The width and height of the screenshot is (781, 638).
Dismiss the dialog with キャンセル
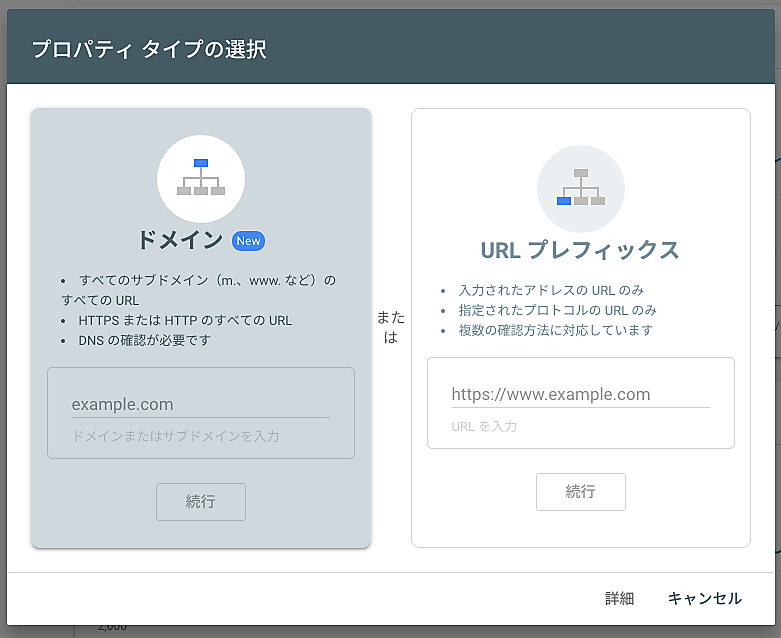[x=704, y=598]
